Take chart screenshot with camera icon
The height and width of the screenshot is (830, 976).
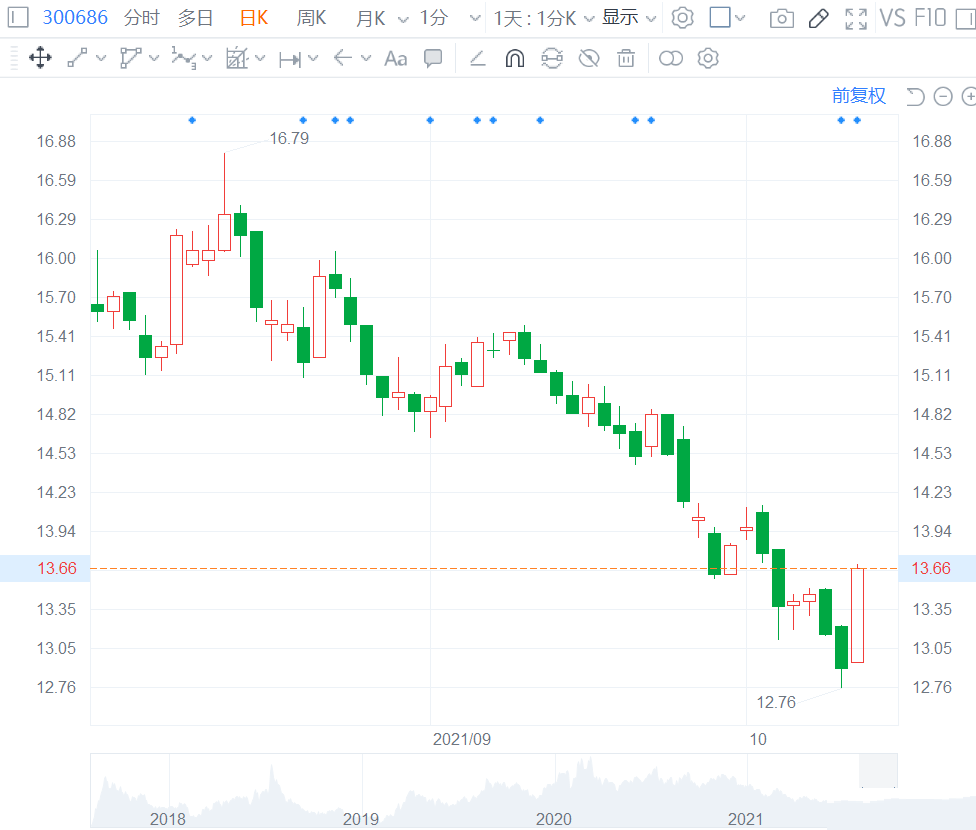[782, 19]
